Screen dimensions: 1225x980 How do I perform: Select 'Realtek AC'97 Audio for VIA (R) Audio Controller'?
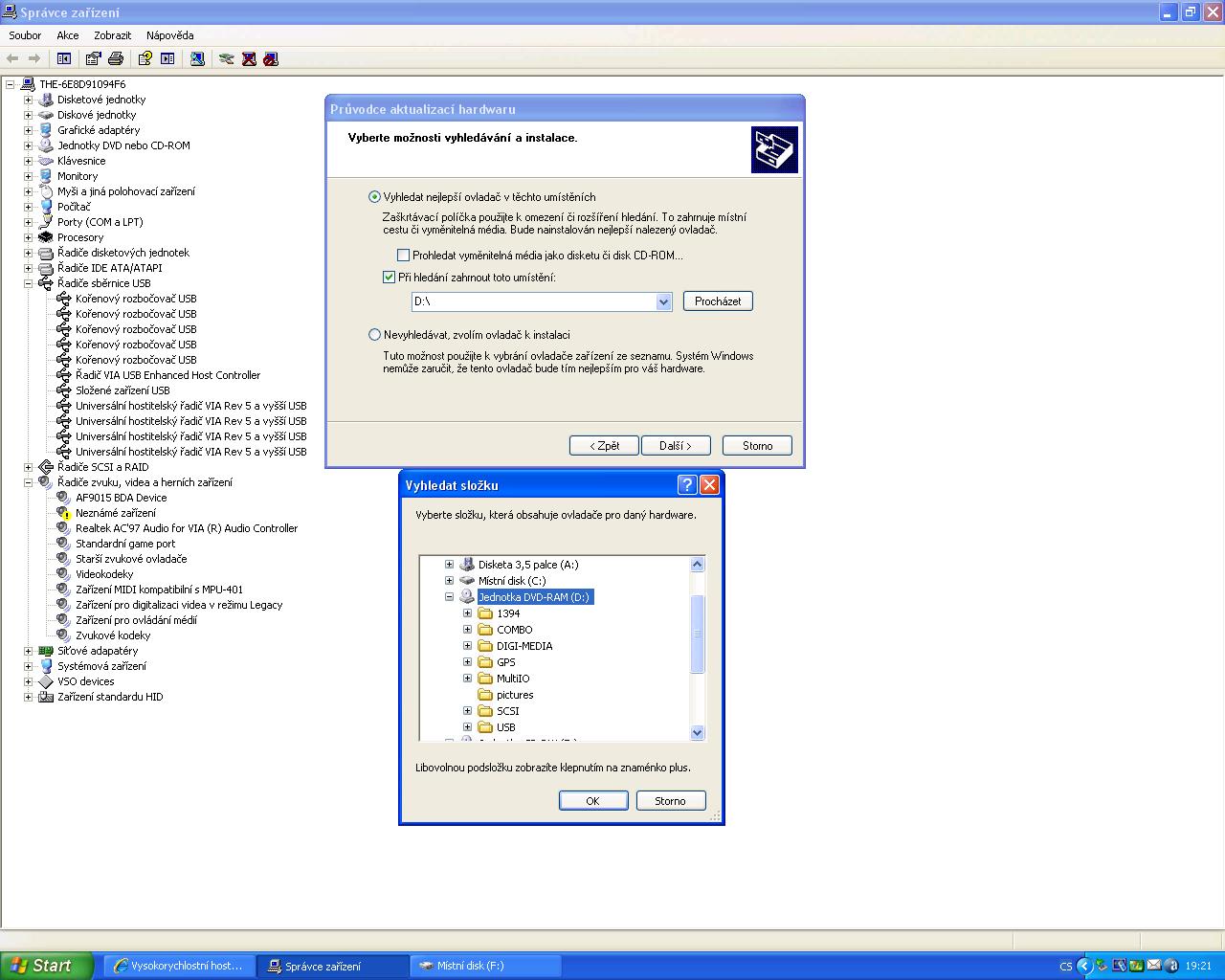(187, 528)
